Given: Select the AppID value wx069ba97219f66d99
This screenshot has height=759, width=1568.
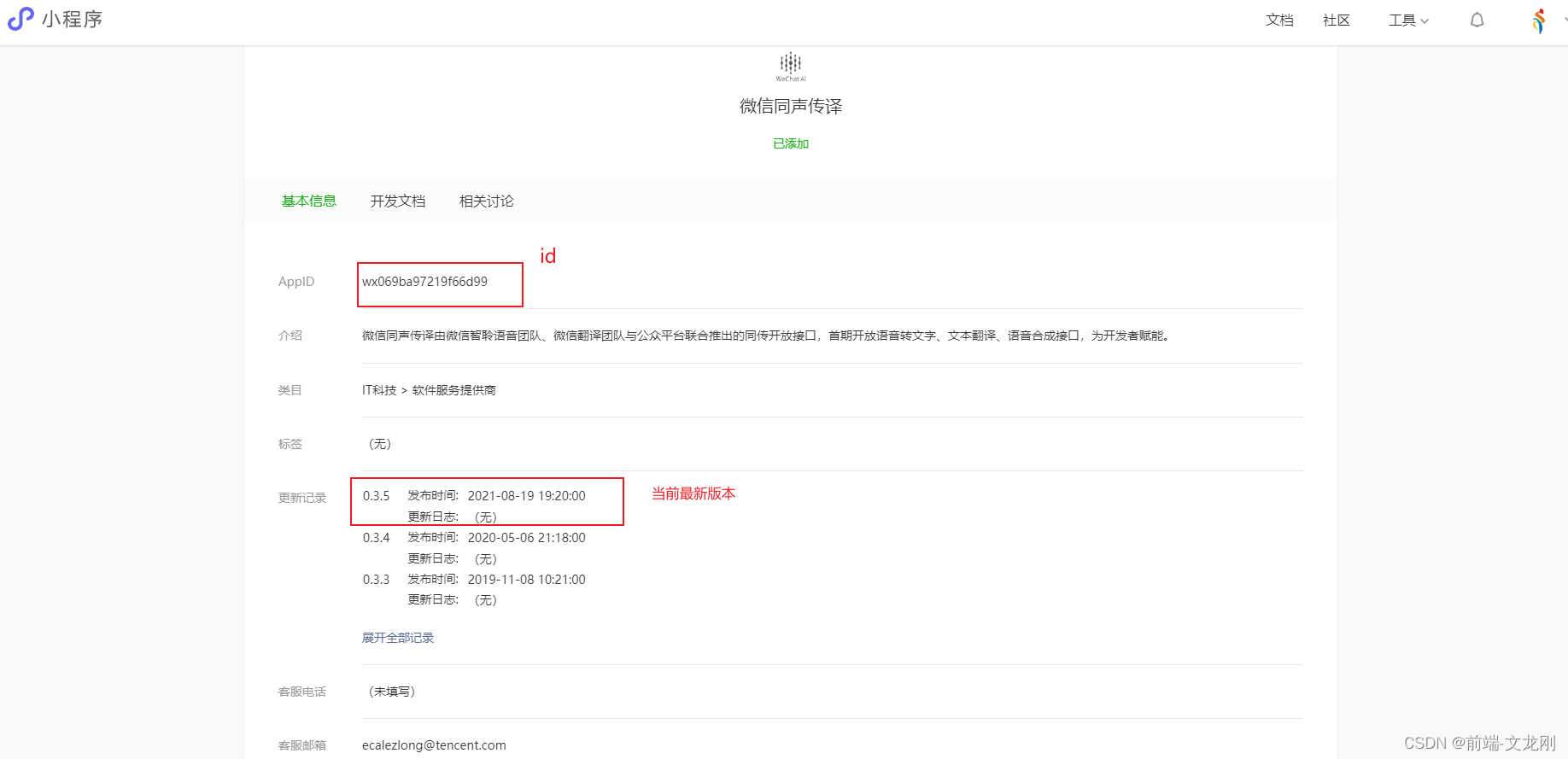Looking at the screenshot, I should point(424,282).
